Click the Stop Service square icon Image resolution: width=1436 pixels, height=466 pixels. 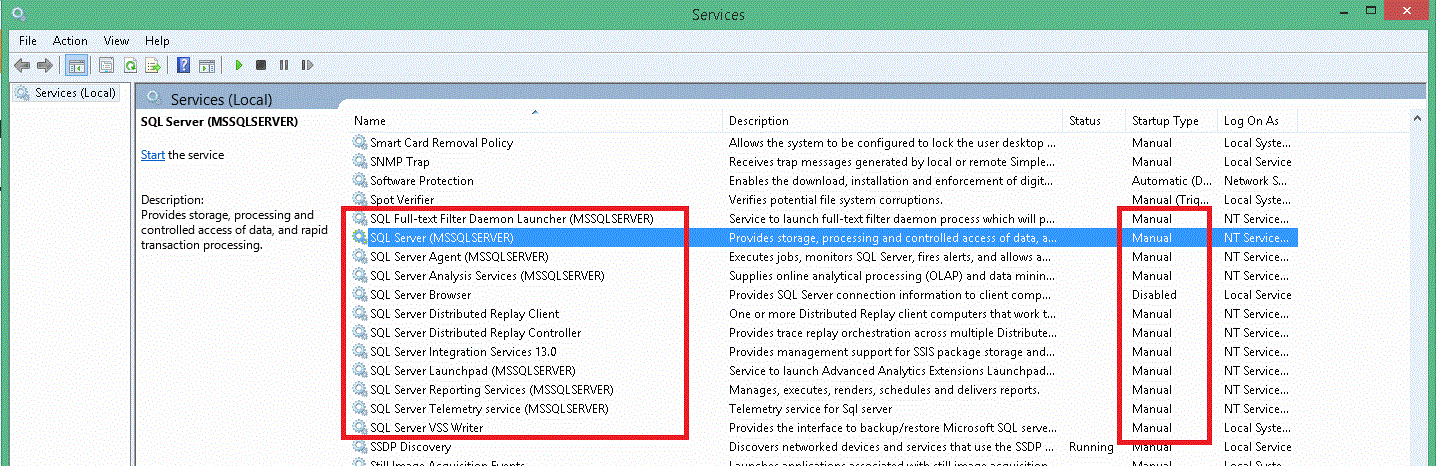[x=261, y=65]
